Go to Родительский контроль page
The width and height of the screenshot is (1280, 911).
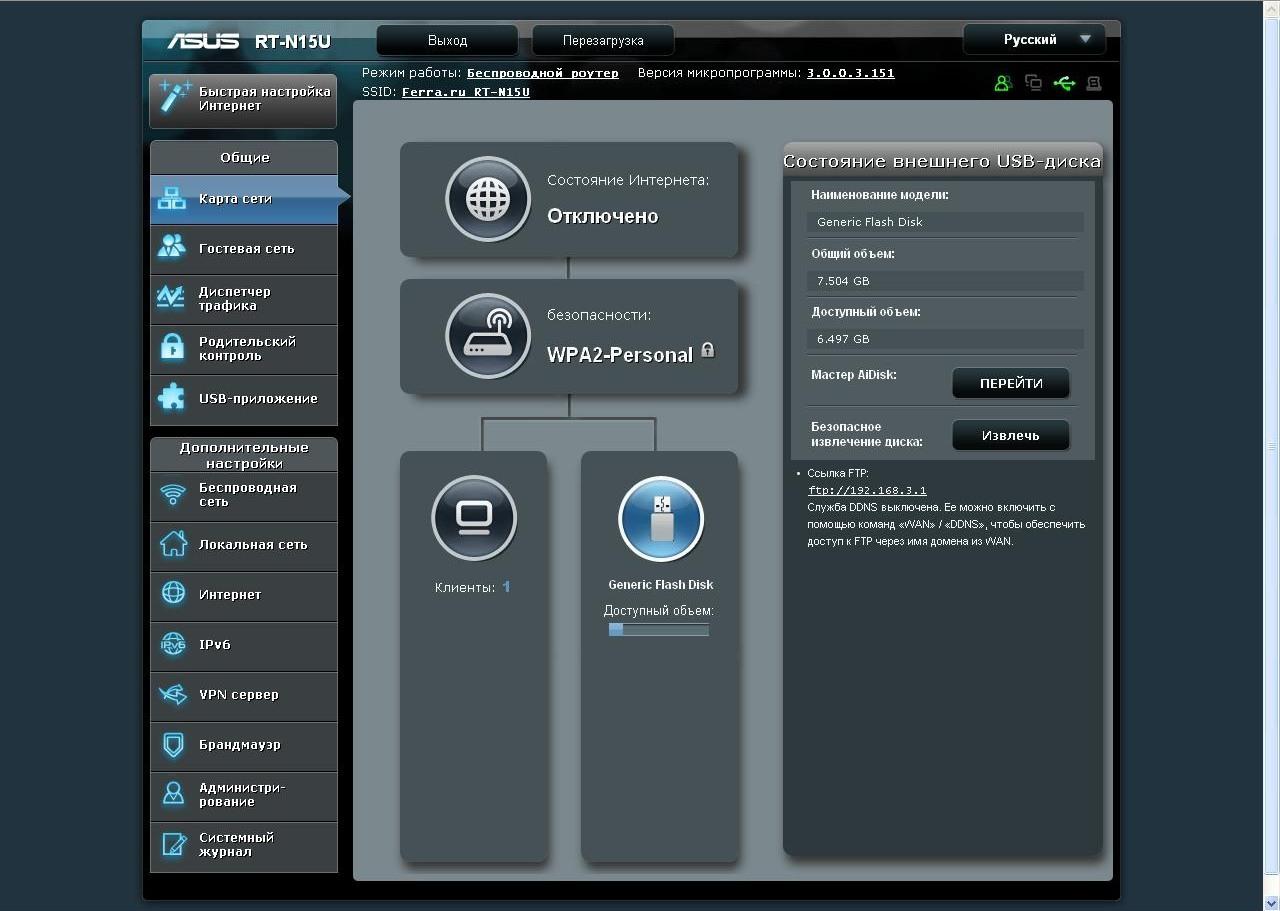(x=244, y=349)
